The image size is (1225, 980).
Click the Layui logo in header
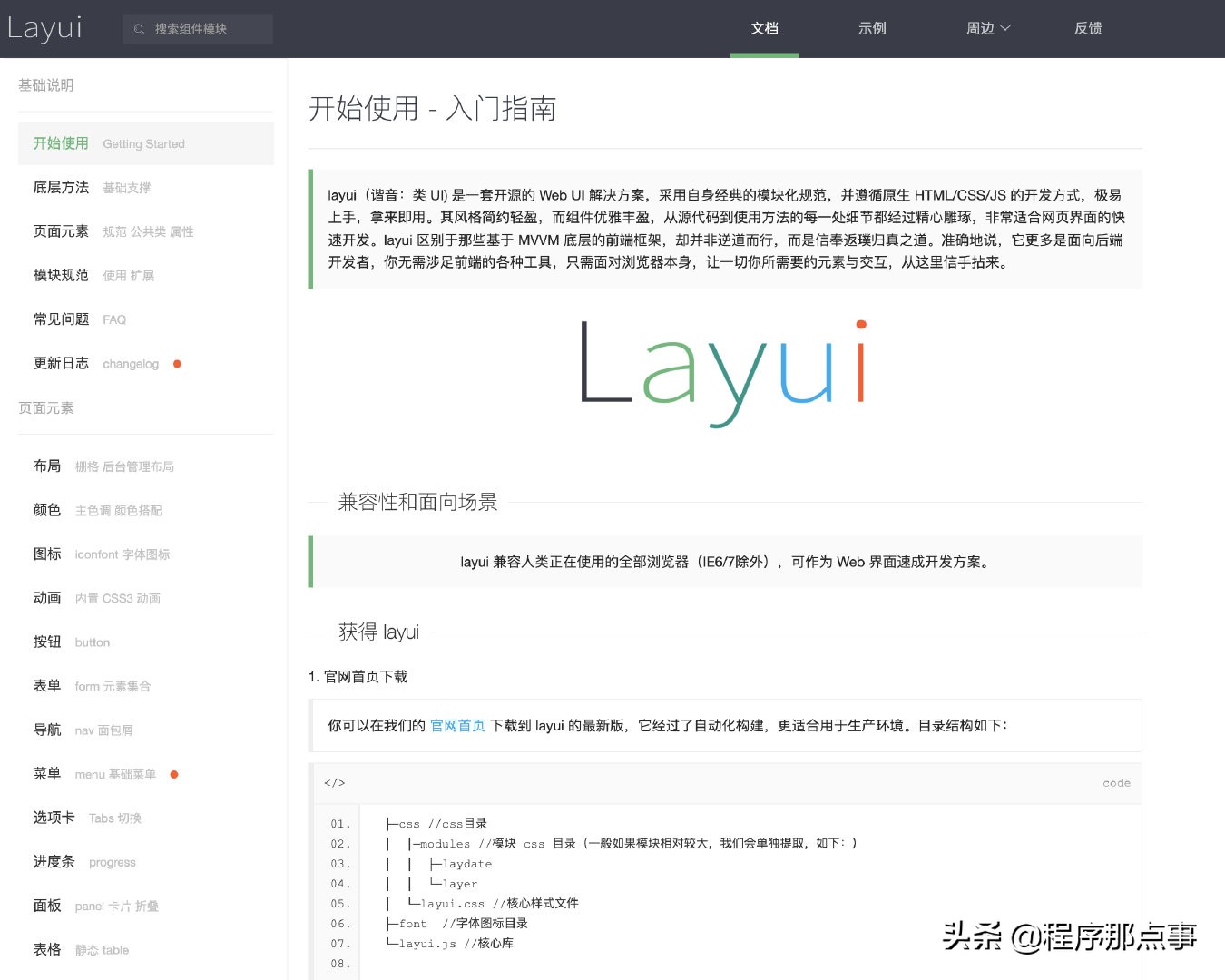[x=44, y=28]
